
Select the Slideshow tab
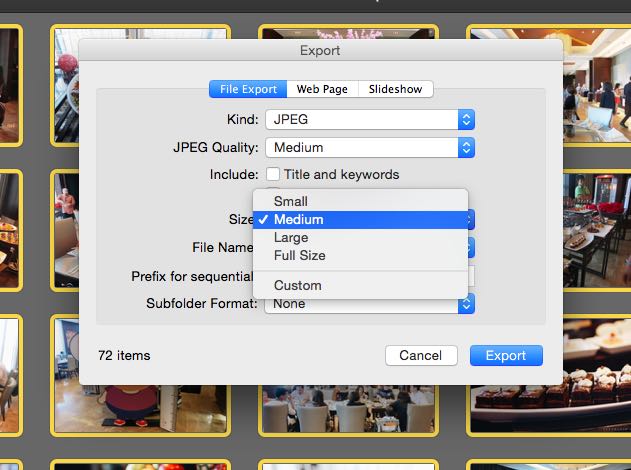point(396,89)
